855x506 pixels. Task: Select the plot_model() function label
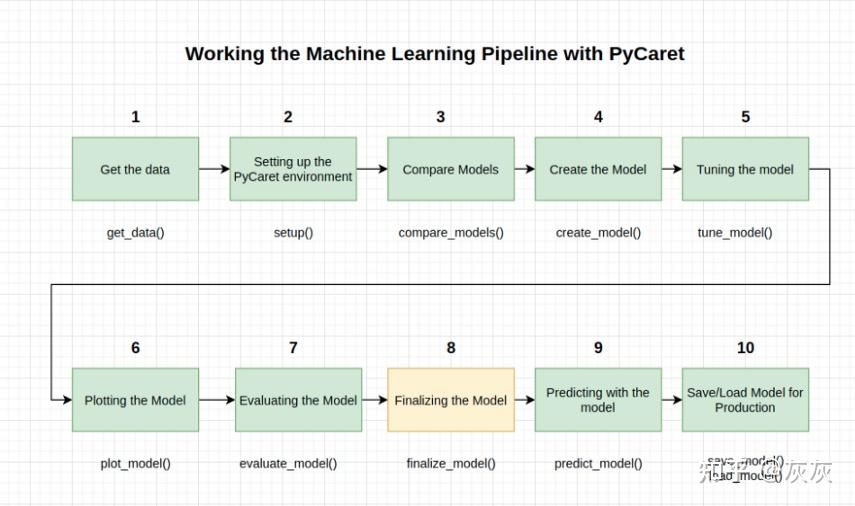pyautogui.click(x=135, y=464)
